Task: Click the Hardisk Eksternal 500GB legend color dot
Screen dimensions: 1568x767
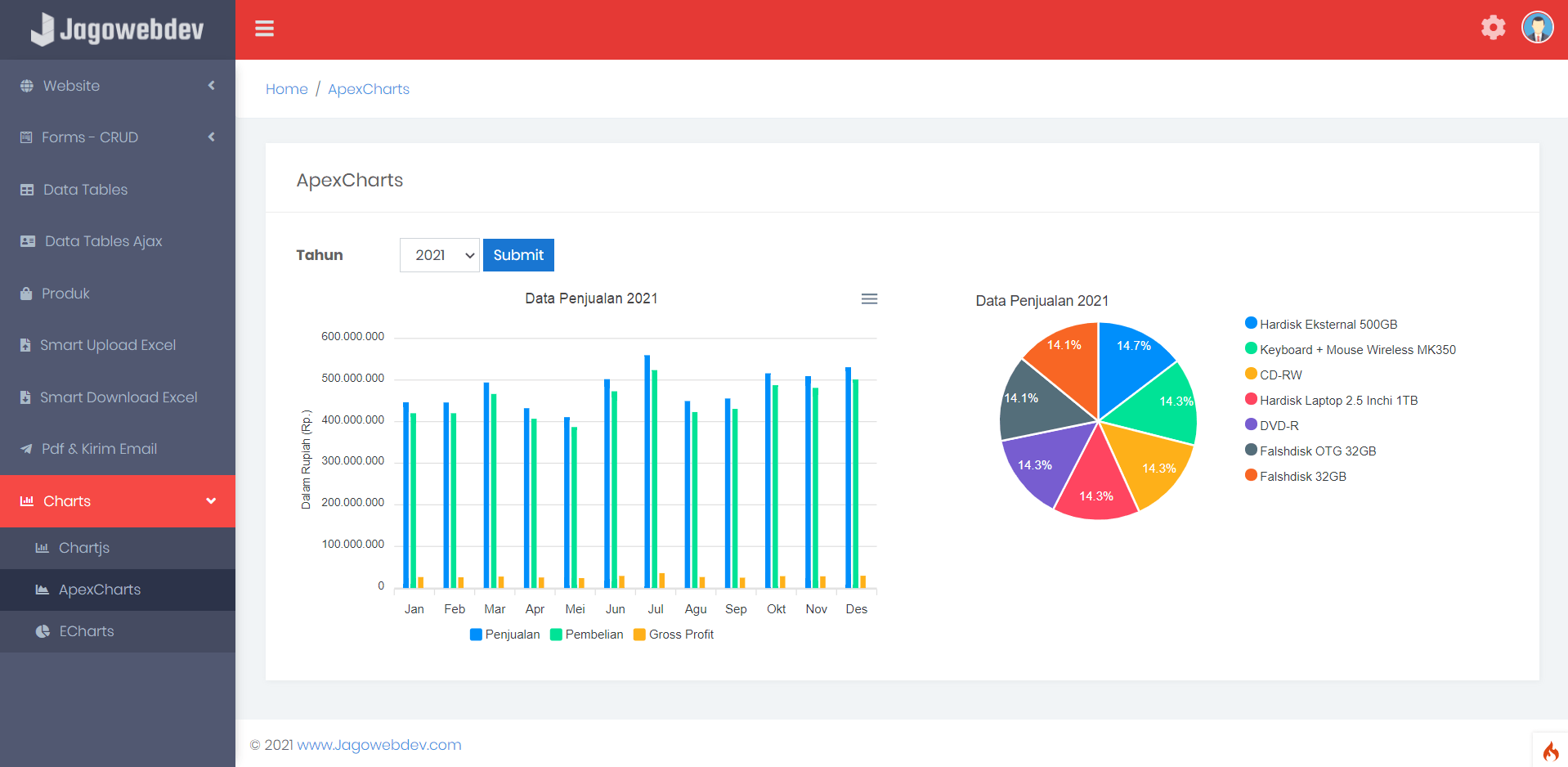Action: tap(1249, 322)
